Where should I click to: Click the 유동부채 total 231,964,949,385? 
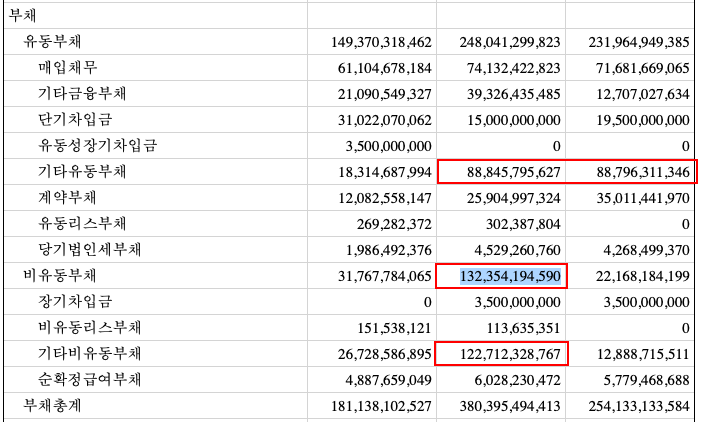(x=639, y=42)
